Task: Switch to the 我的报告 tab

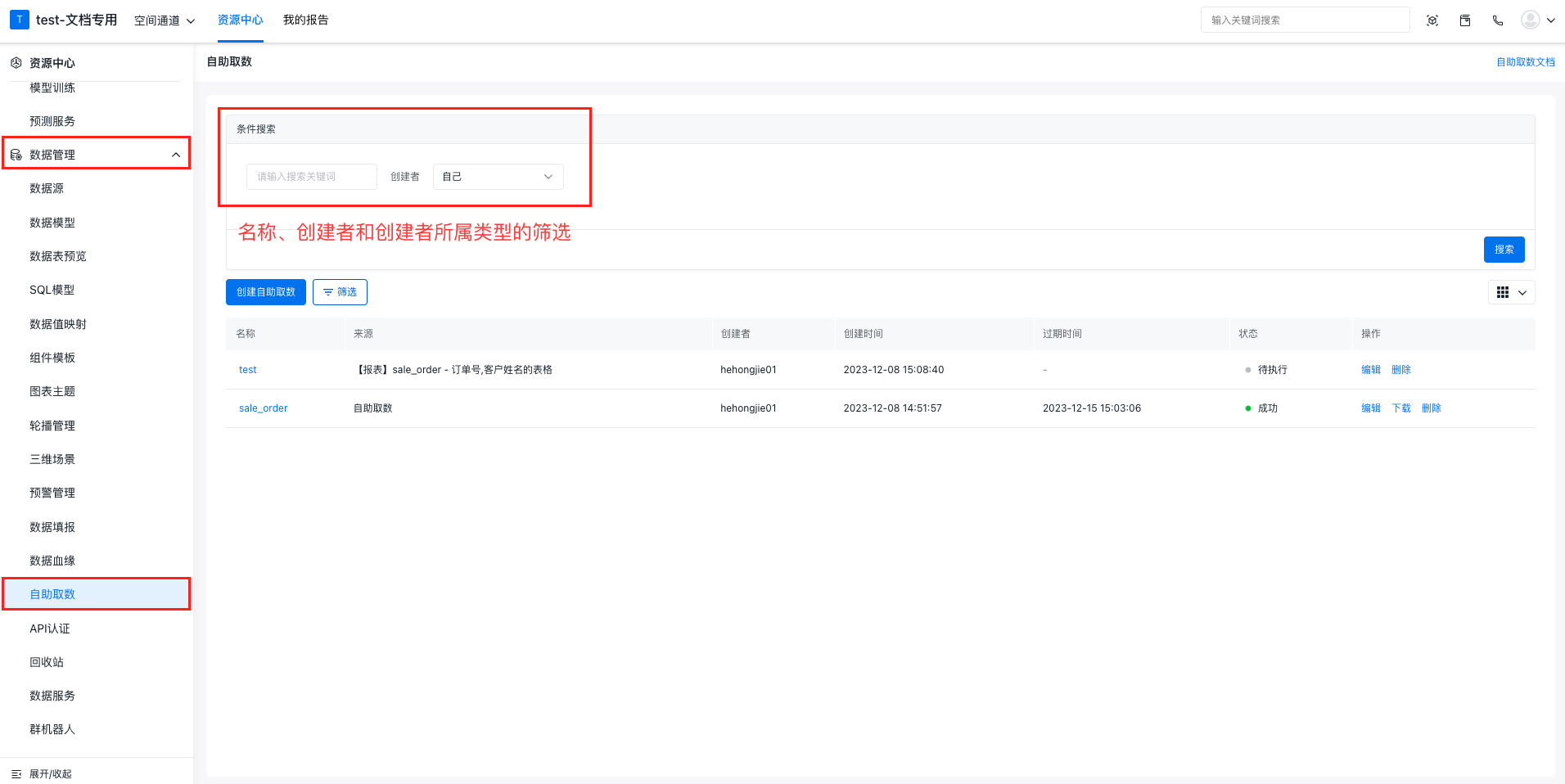Action: [306, 20]
